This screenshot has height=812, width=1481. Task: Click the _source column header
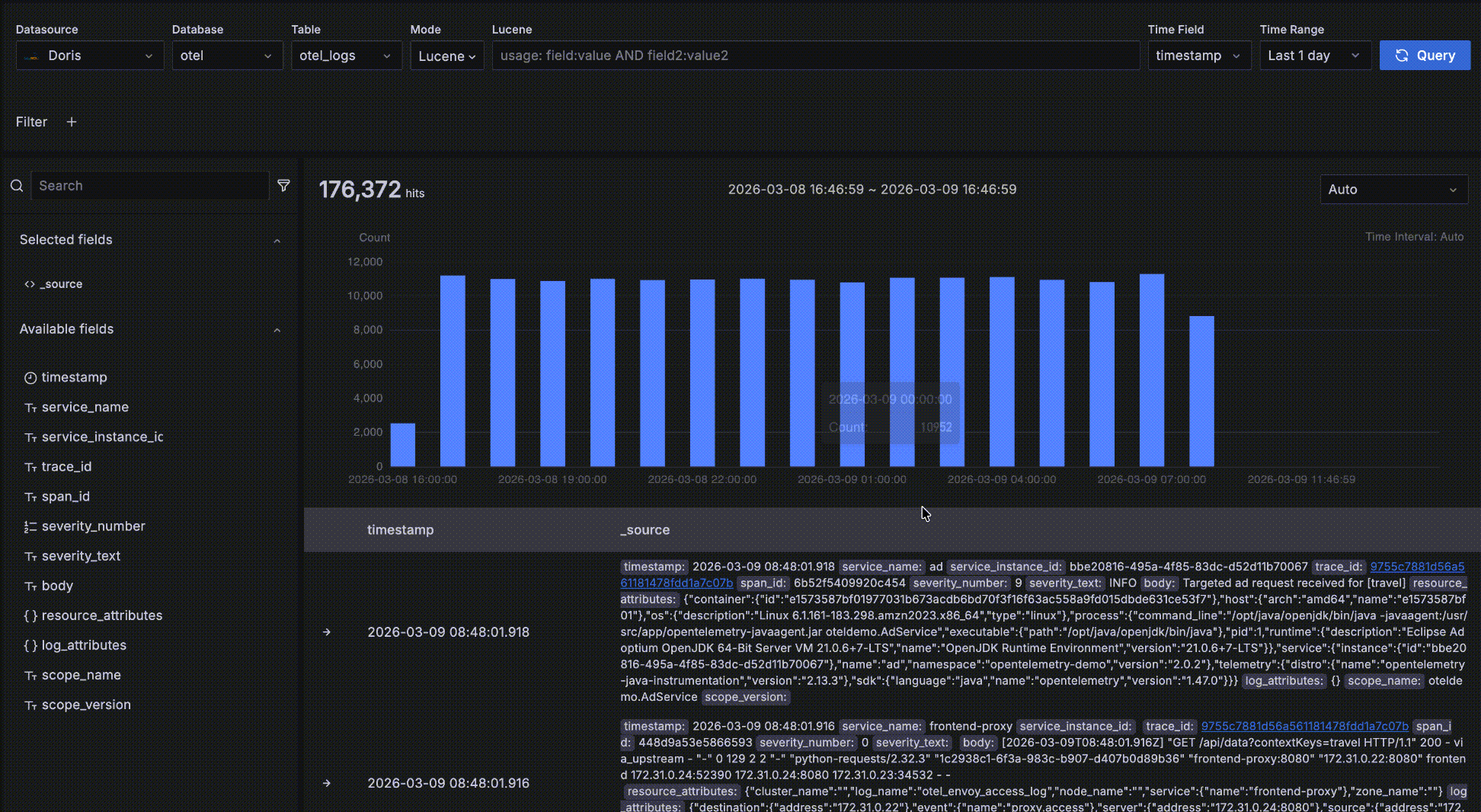pyautogui.click(x=645, y=529)
